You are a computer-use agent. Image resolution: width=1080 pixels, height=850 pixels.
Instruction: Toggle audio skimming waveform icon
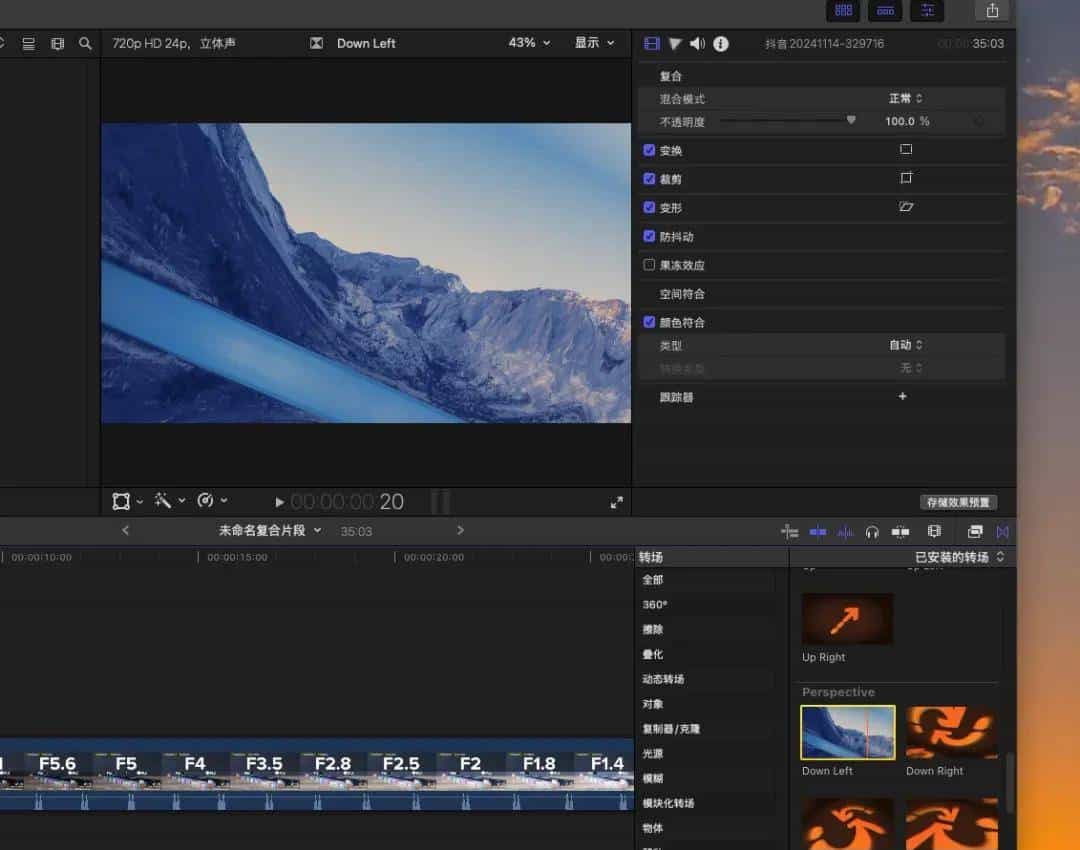[844, 531]
